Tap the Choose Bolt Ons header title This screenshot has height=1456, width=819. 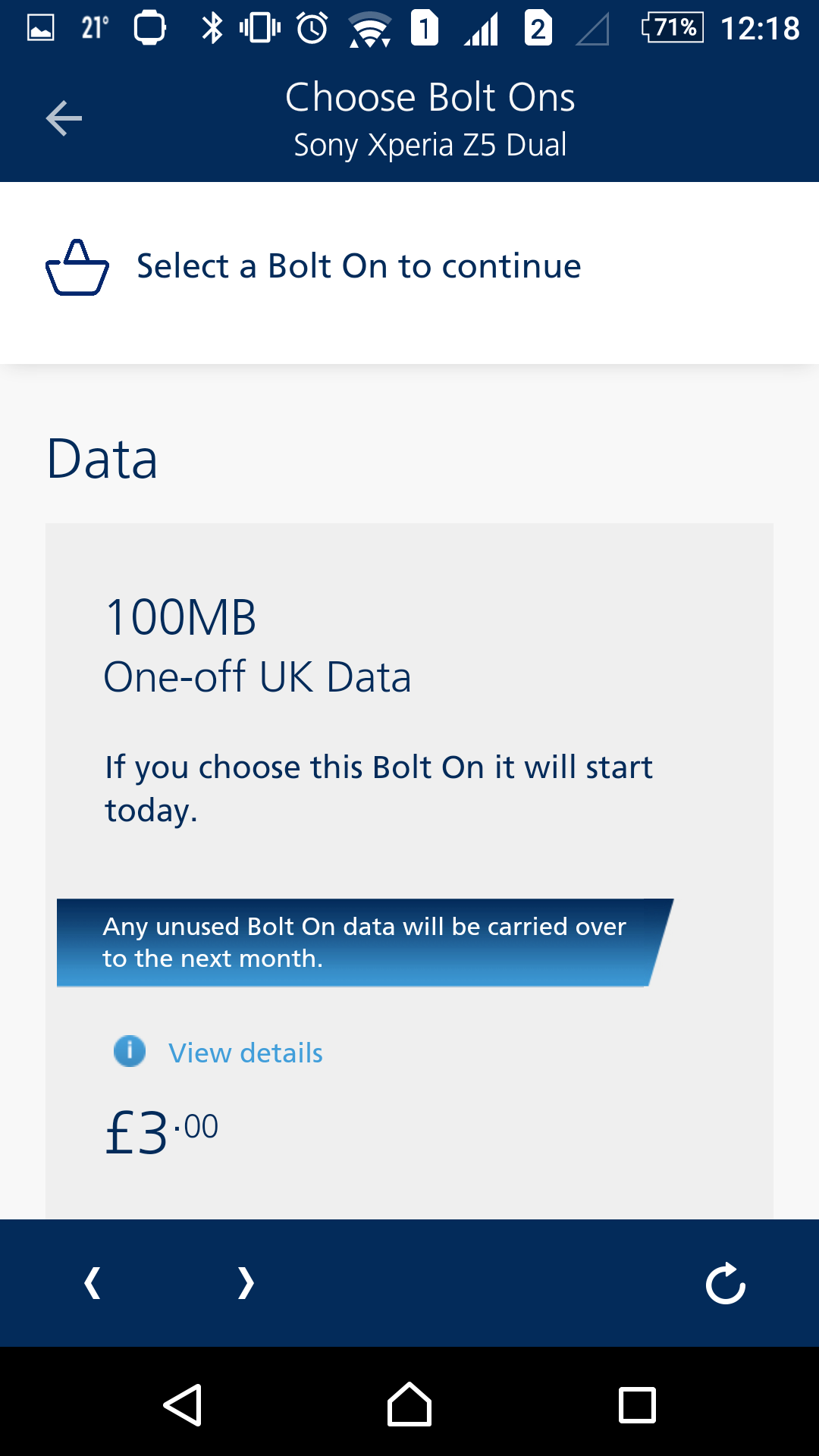[429, 96]
